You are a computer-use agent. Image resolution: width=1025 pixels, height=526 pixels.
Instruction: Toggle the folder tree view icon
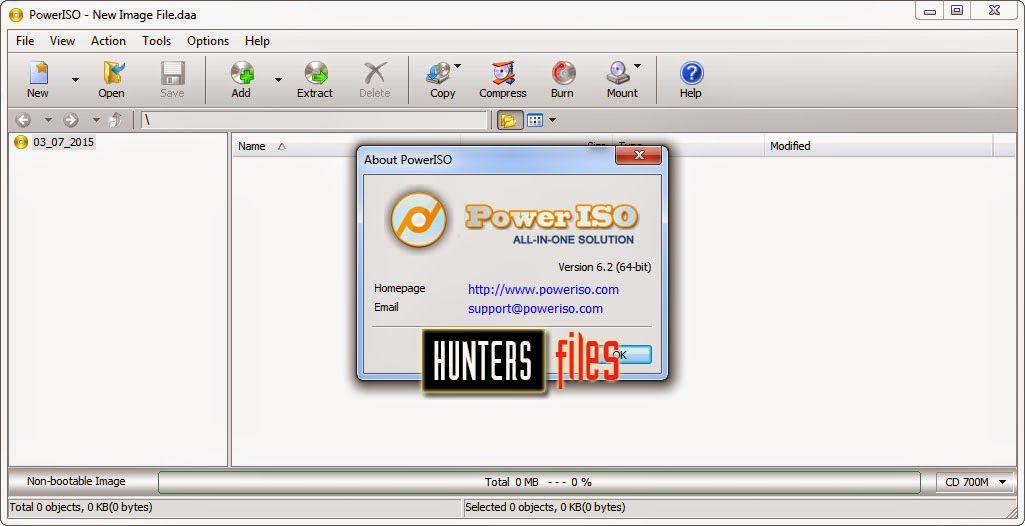(x=509, y=120)
